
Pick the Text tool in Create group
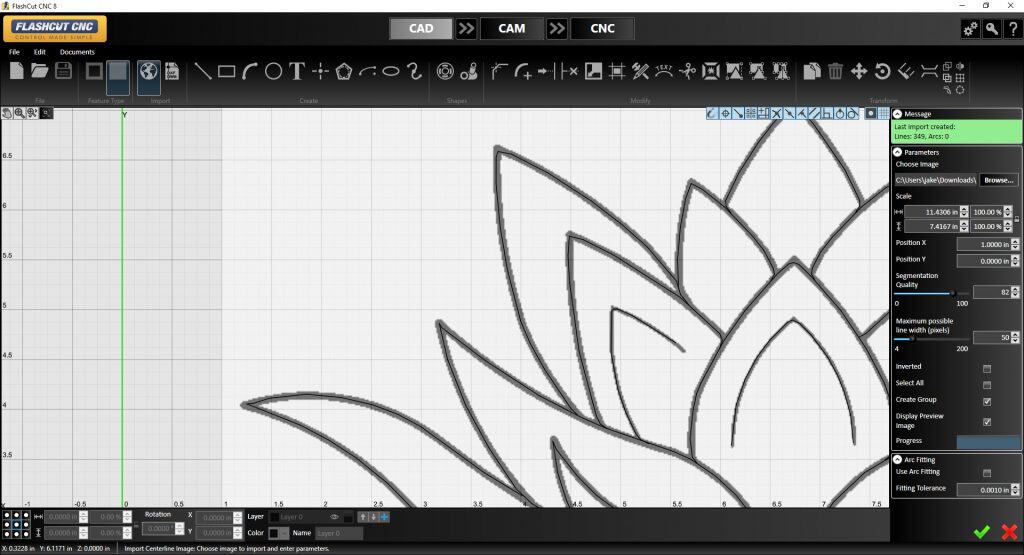coord(297,71)
